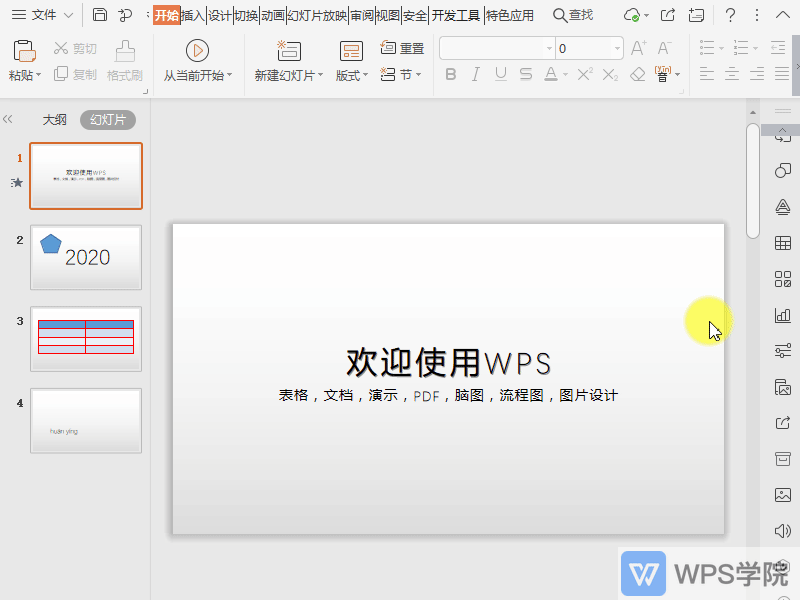Screen dimensions: 800x600
Task: Open the image insertion icon in right sidebar
Action: pos(782,495)
